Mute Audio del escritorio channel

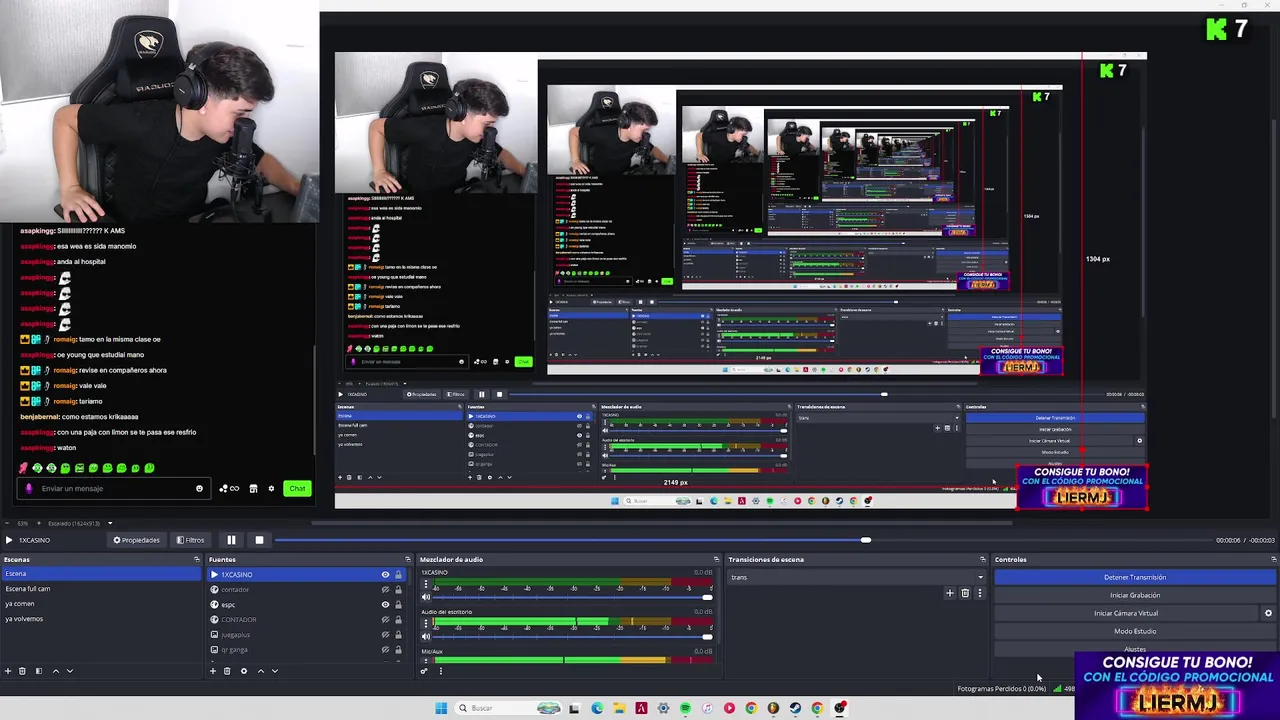[x=426, y=636]
